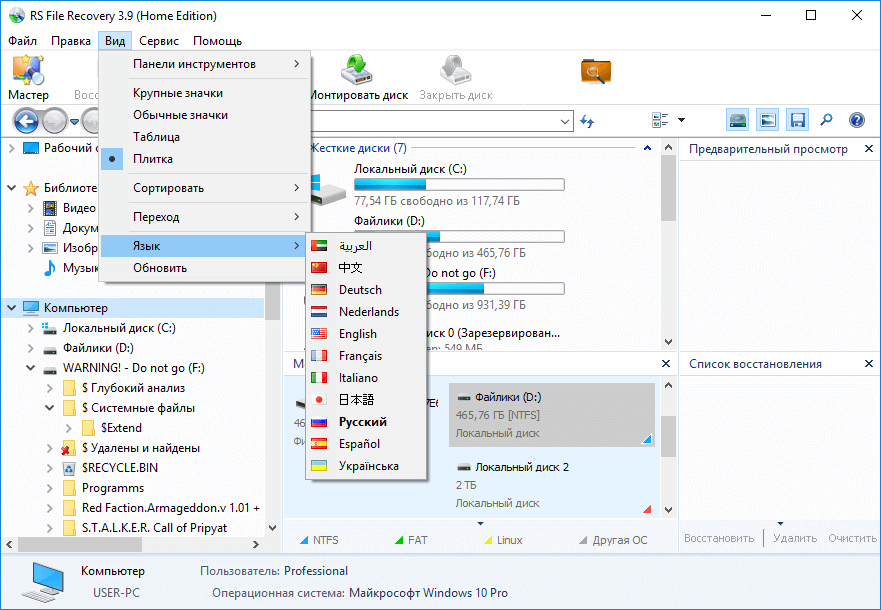The height and width of the screenshot is (610, 881).
Task: Select S.T.A.L.K.E.R. Call of Pripyat folder
Action: [155, 528]
